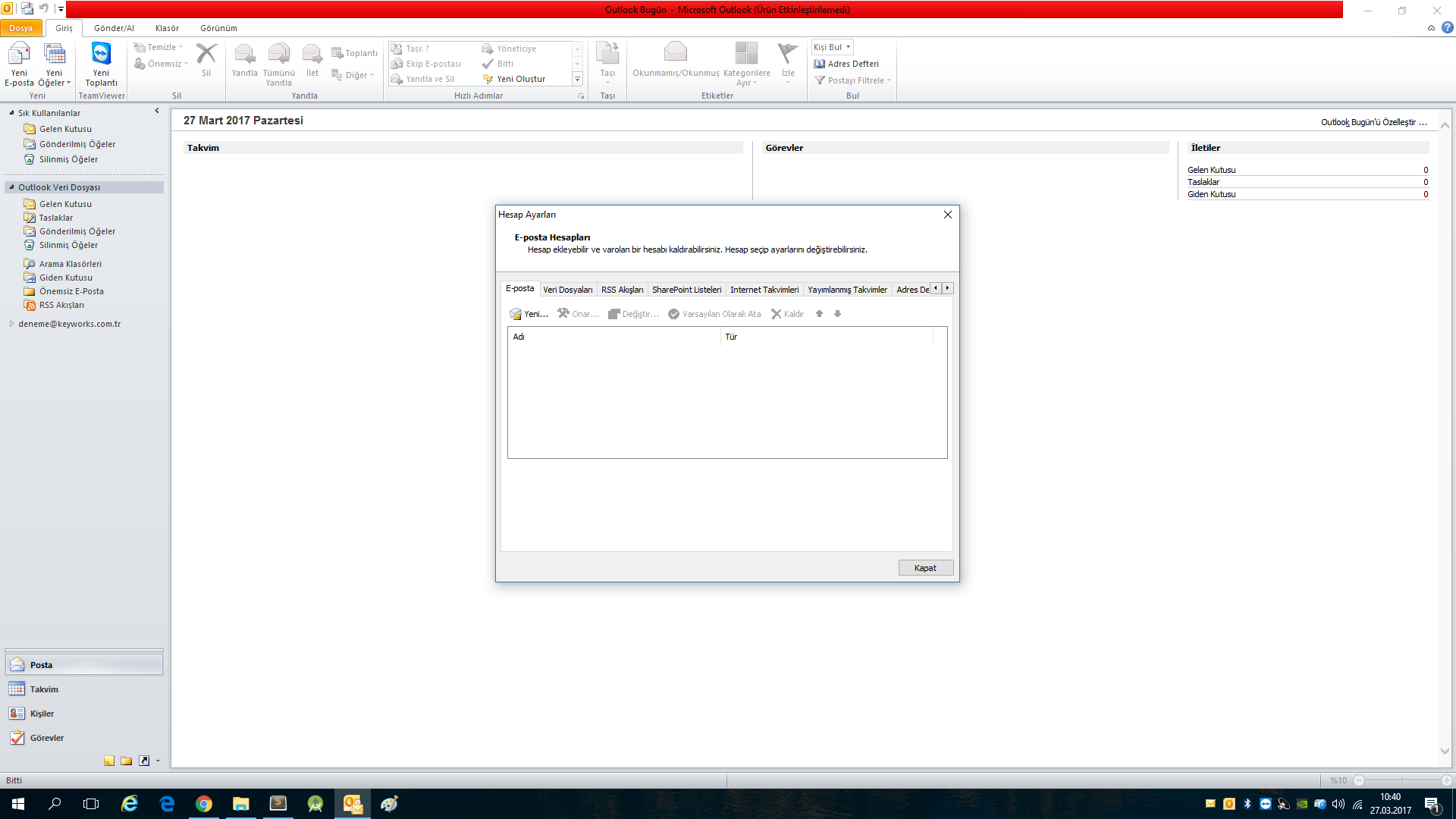1456x819 pixels.
Task: Select Taslaklar folder in the tree
Action: tap(56, 218)
